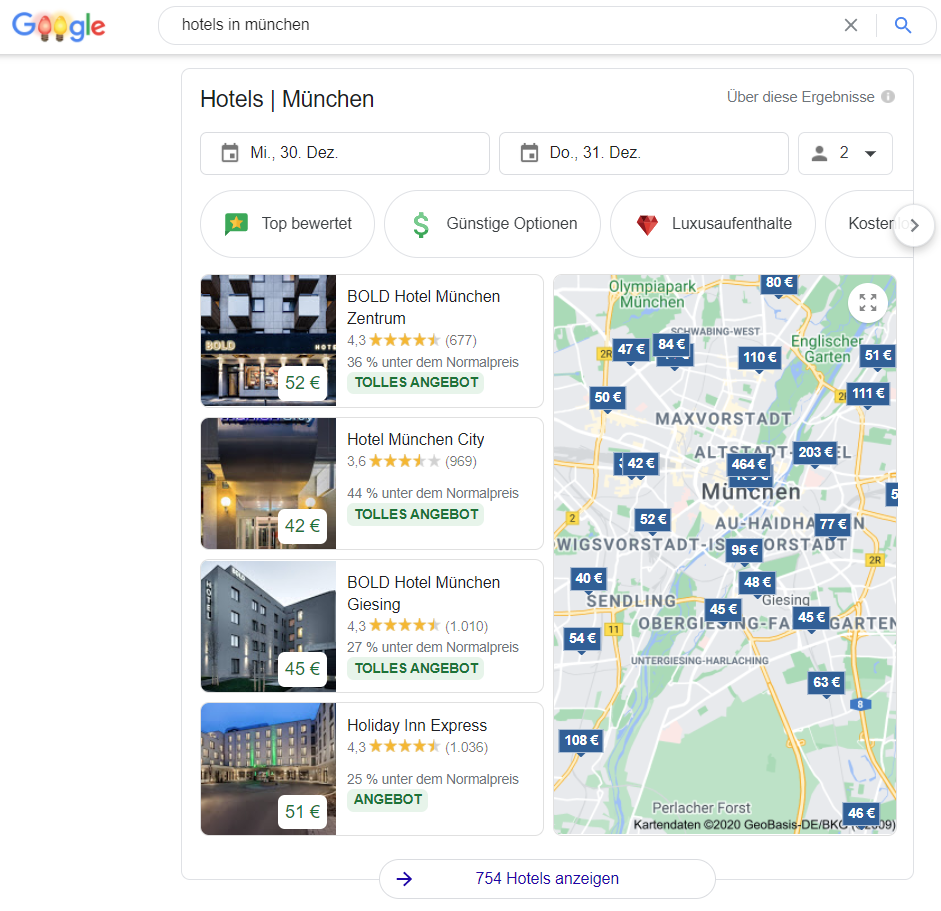The image size is (941, 911).
Task: Select the Günstige Optionen filter
Action: [492, 224]
